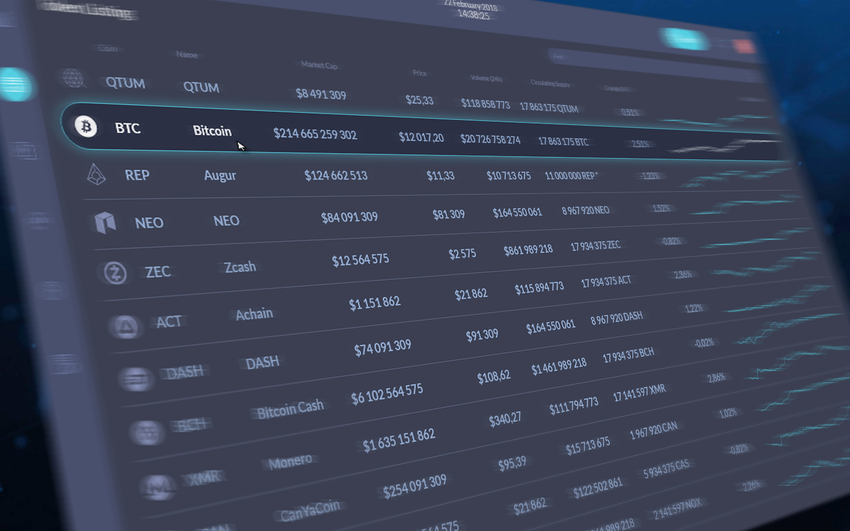Click the date and time display at top
Viewport: 850px width, 531px height.
[x=471, y=10]
